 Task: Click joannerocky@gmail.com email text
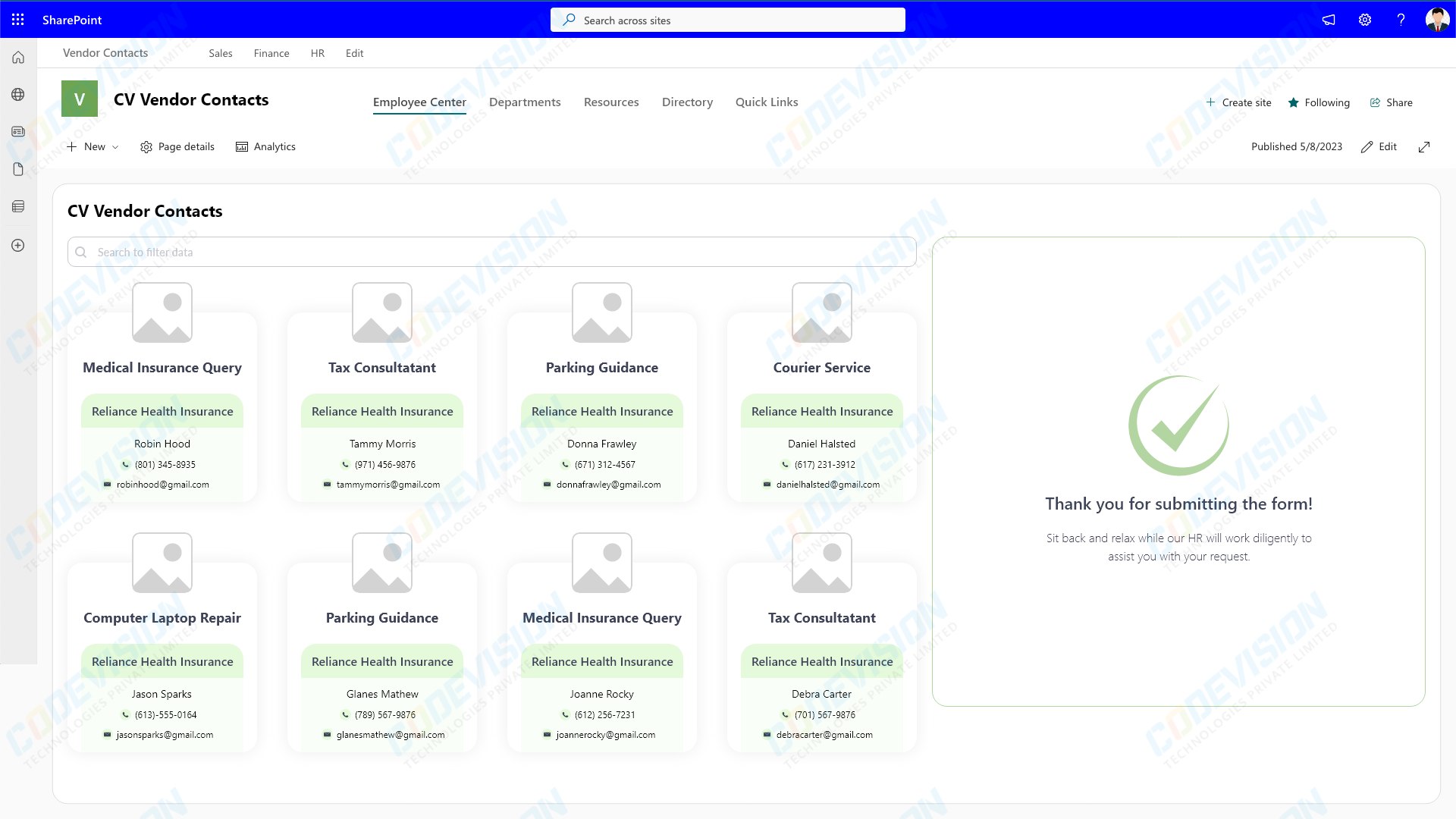click(x=606, y=735)
